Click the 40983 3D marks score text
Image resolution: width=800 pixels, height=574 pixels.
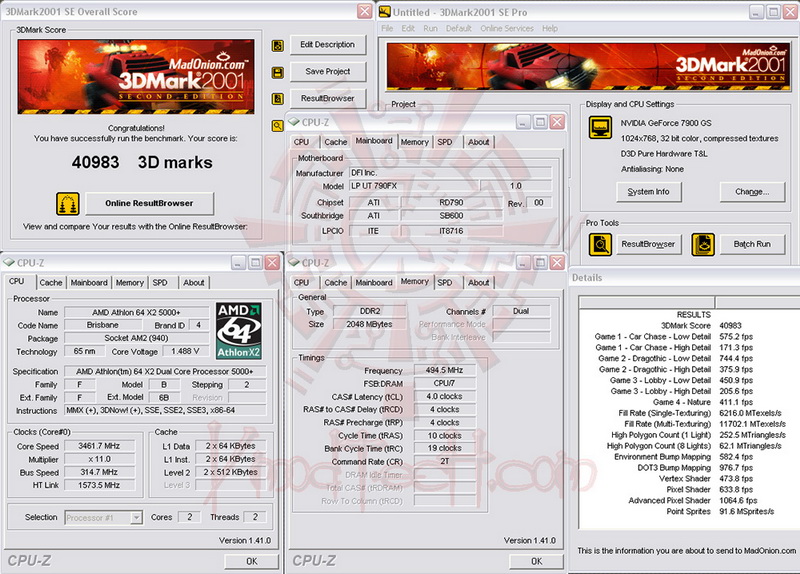click(x=142, y=162)
